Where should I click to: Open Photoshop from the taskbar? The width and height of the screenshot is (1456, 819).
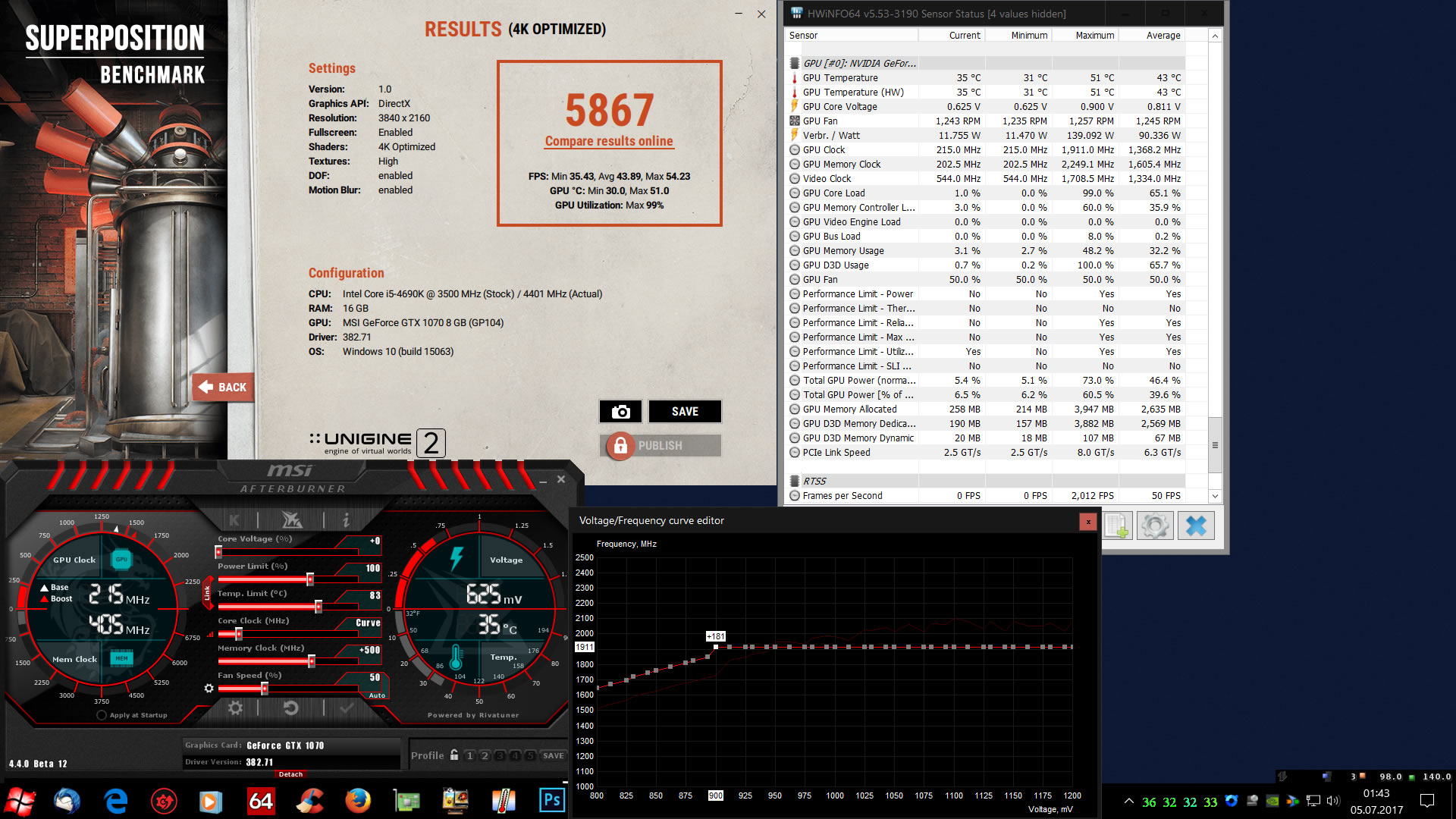click(551, 800)
